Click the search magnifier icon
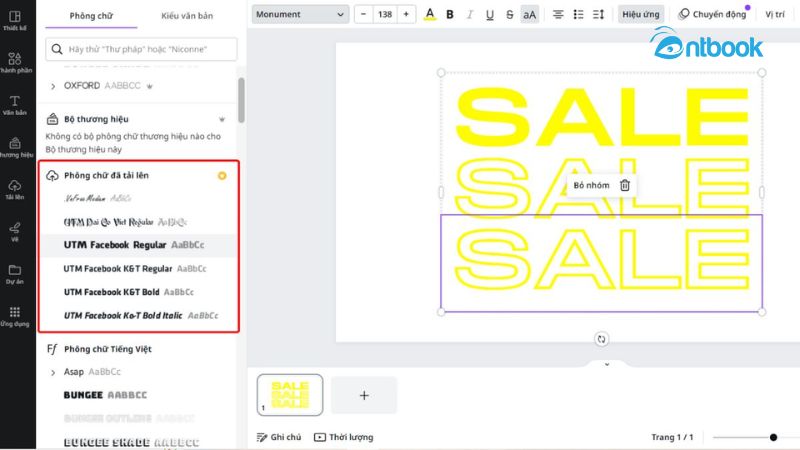The image size is (800, 450). [57, 49]
